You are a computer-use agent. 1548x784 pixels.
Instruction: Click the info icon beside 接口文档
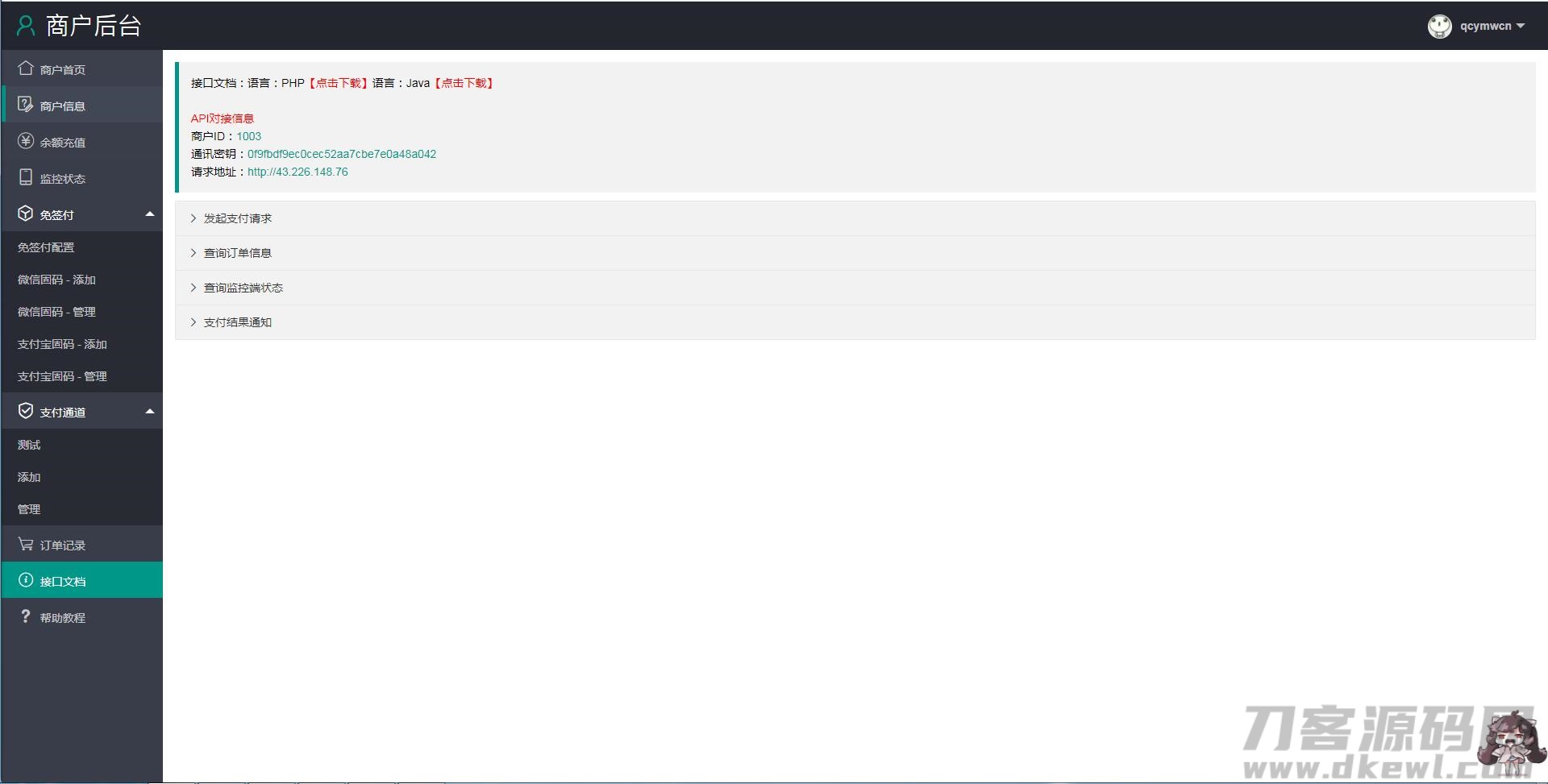(x=26, y=580)
